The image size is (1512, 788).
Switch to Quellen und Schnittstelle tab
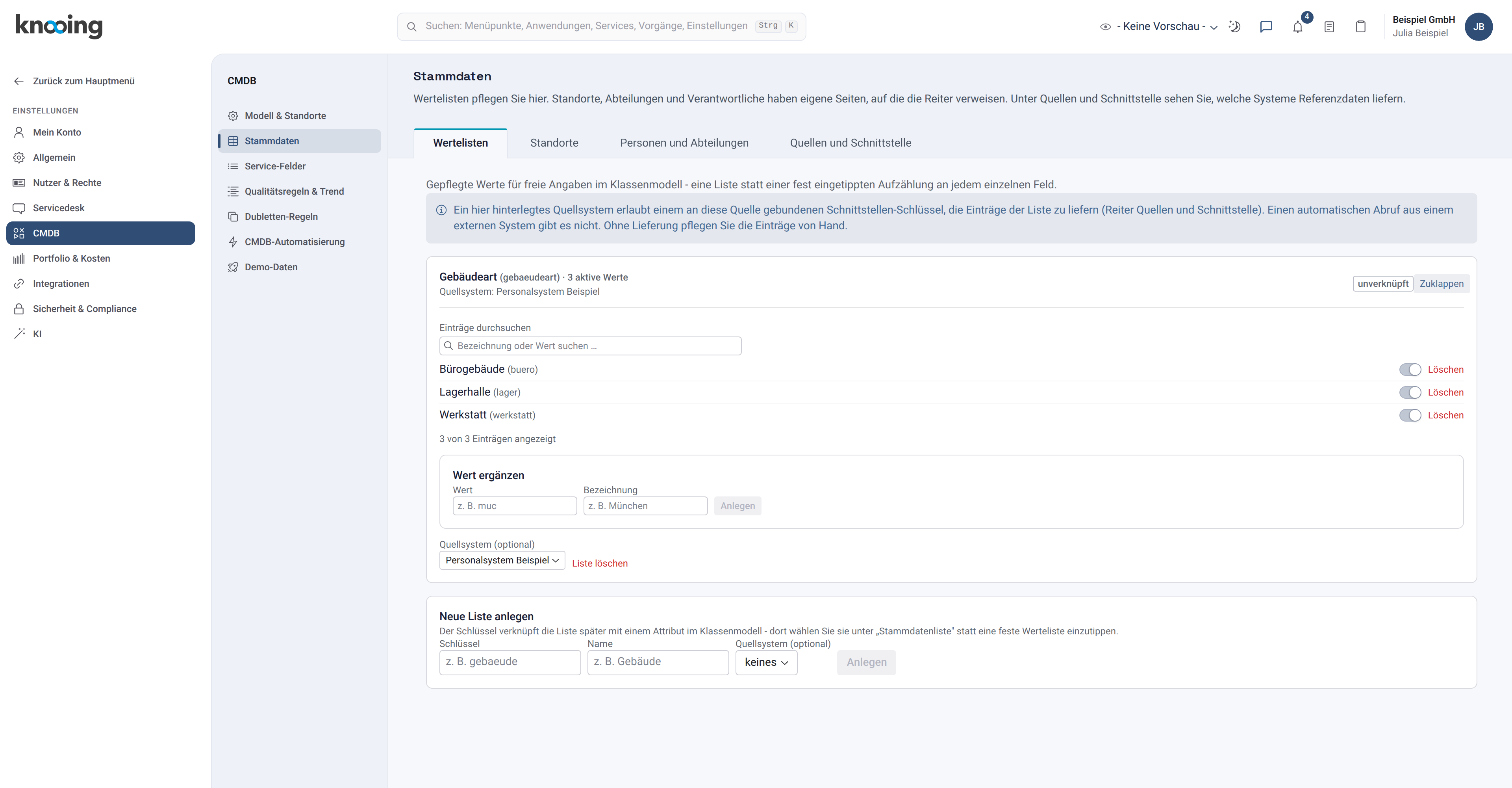[850, 143]
